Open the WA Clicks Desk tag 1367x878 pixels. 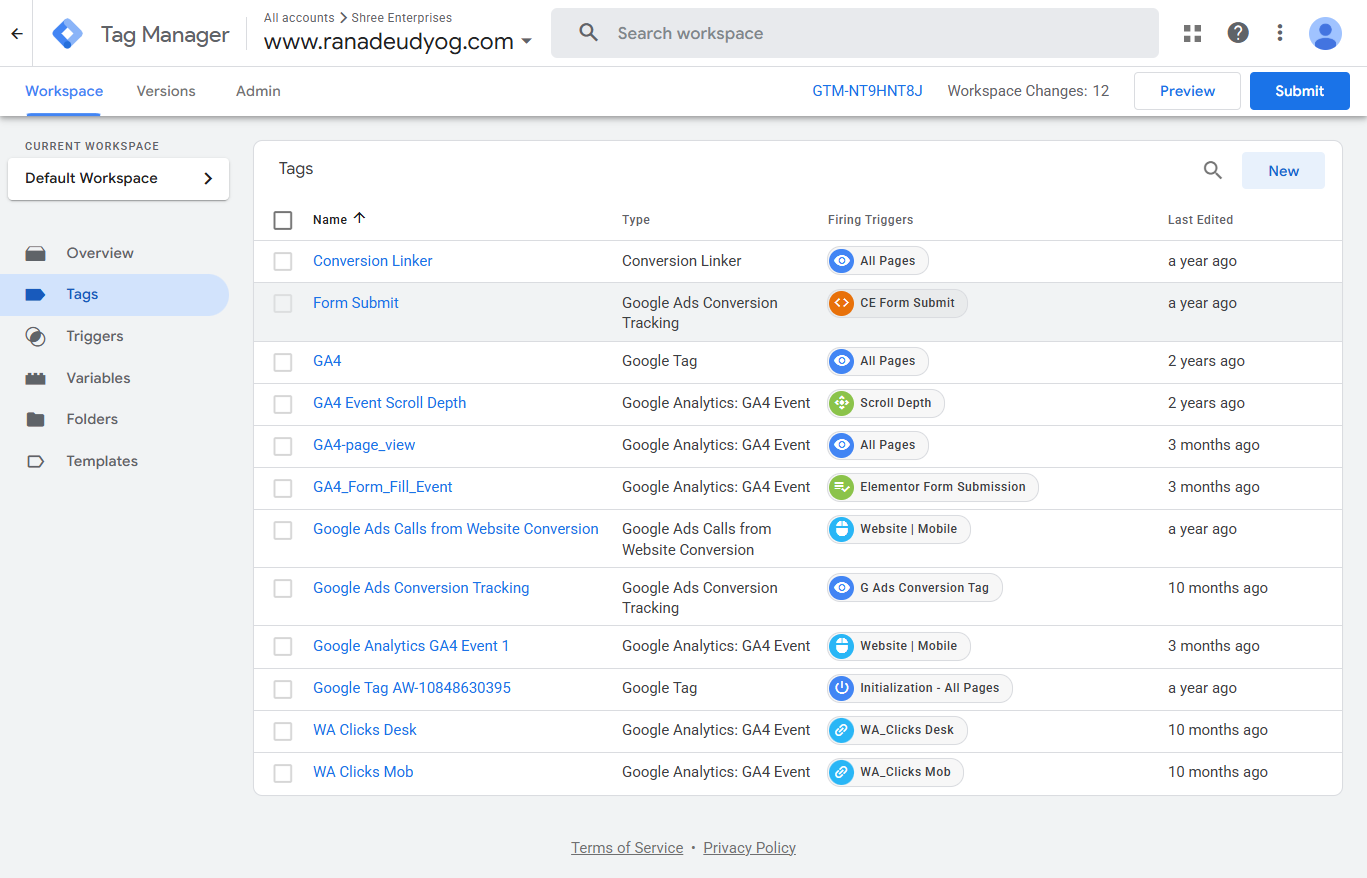click(x=365, y=730)
